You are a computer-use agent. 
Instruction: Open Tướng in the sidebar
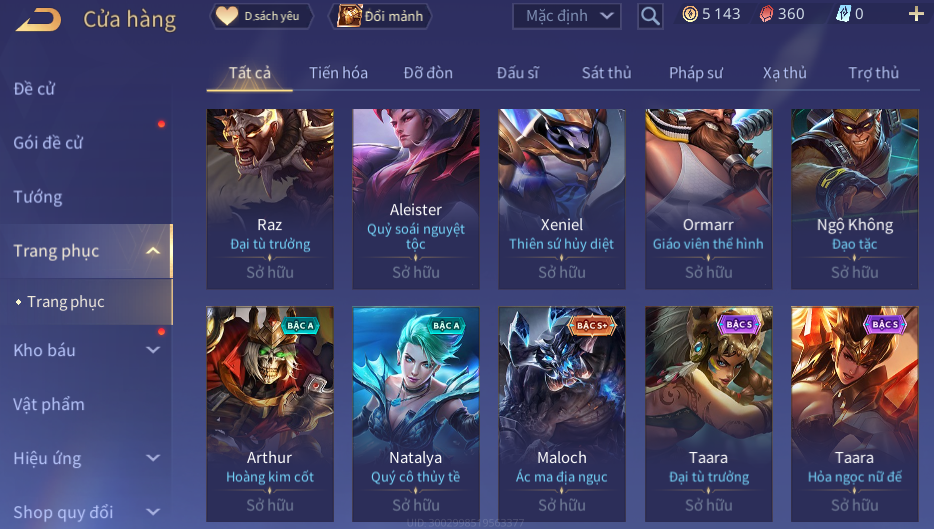[38, 197]
